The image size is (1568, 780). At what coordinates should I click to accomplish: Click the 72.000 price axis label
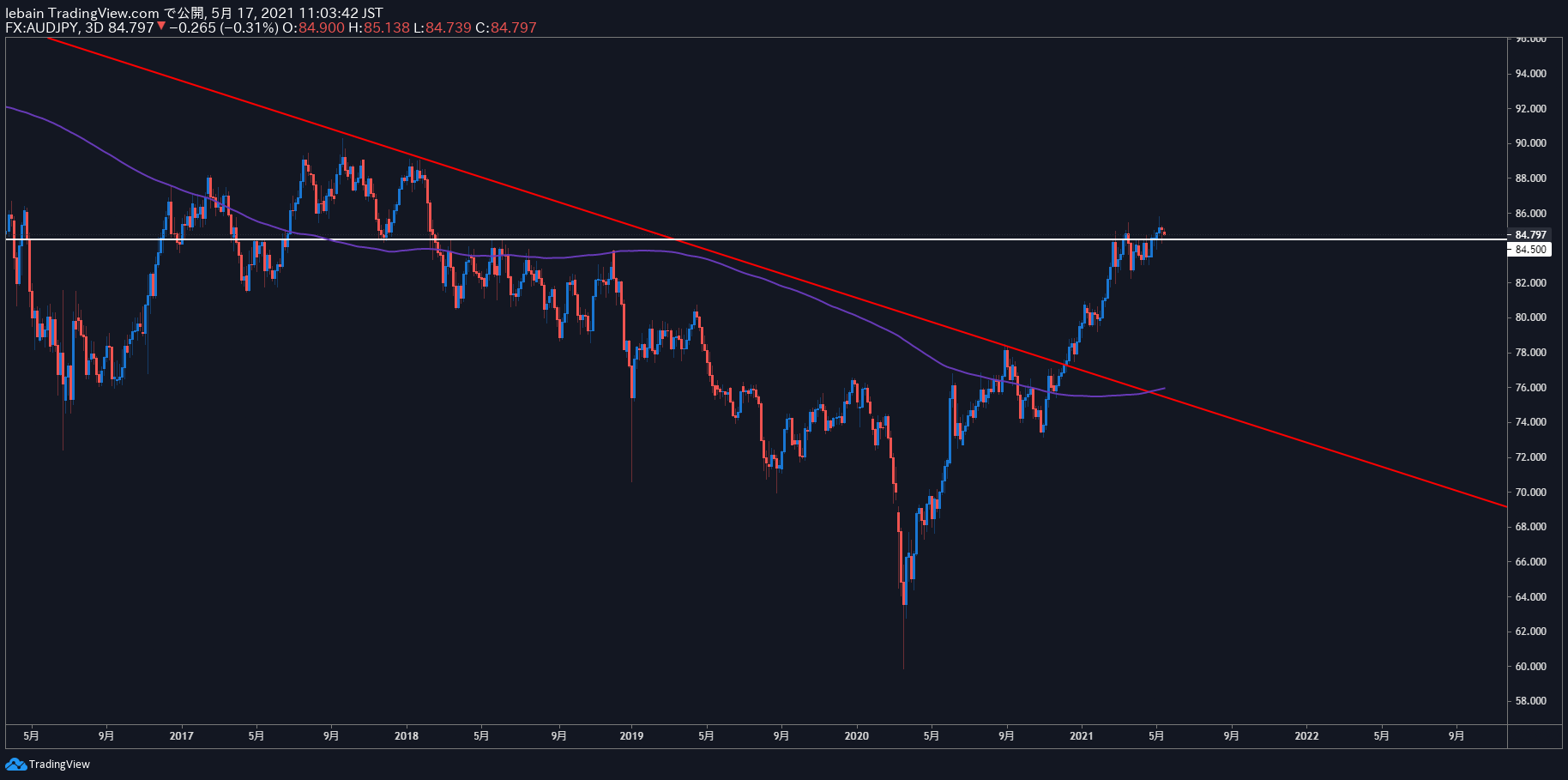1531,457
